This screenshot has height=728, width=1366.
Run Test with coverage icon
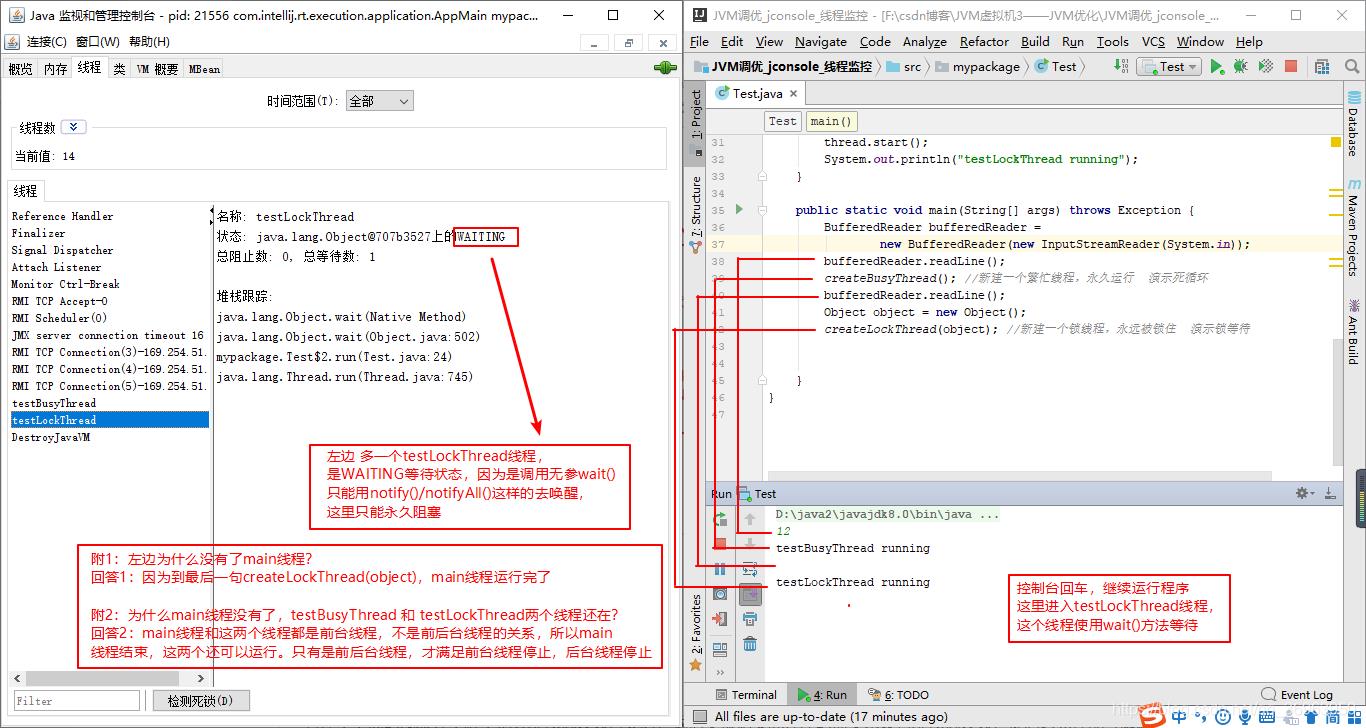pyautogui.click(x=1265, y=67)
